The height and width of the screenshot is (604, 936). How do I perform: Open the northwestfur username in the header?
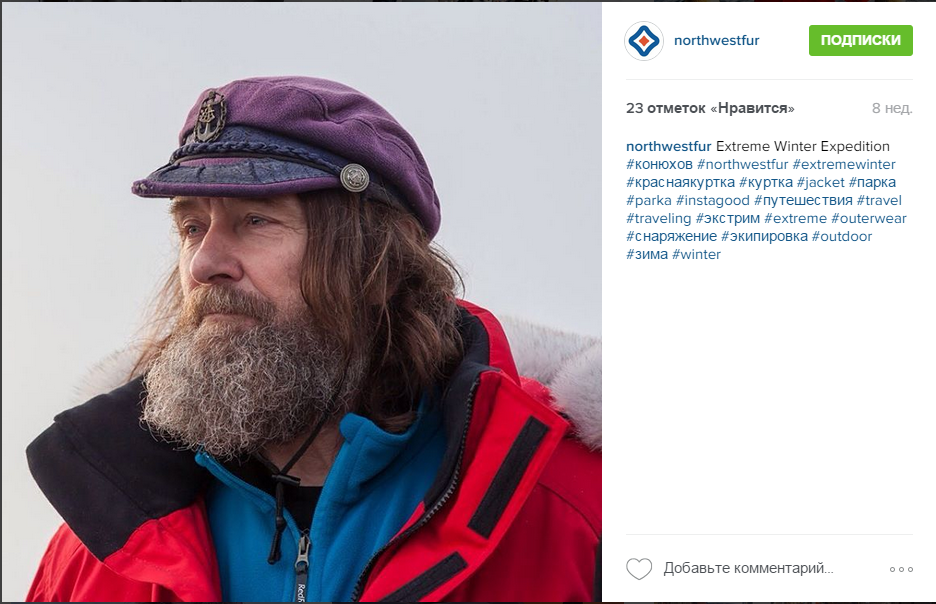[x=716, y=41]
